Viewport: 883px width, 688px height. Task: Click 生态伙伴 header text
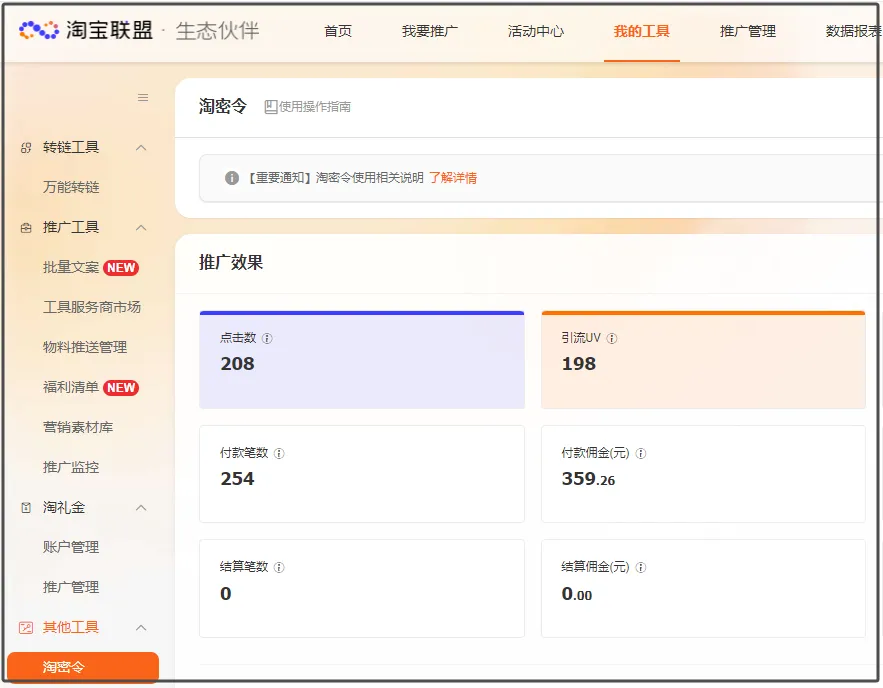(x=217, y=30)
